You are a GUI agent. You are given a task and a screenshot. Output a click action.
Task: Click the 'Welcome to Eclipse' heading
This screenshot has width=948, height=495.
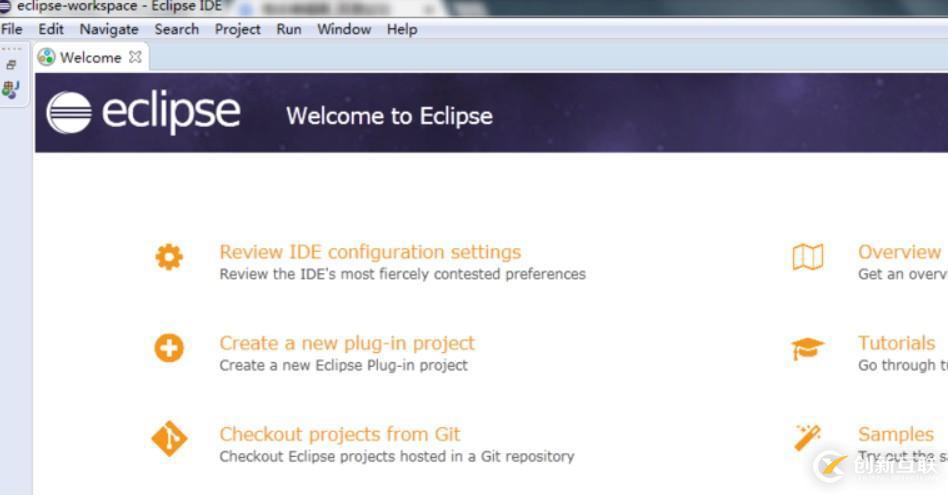pyautogui.click(x=389, y=116)
